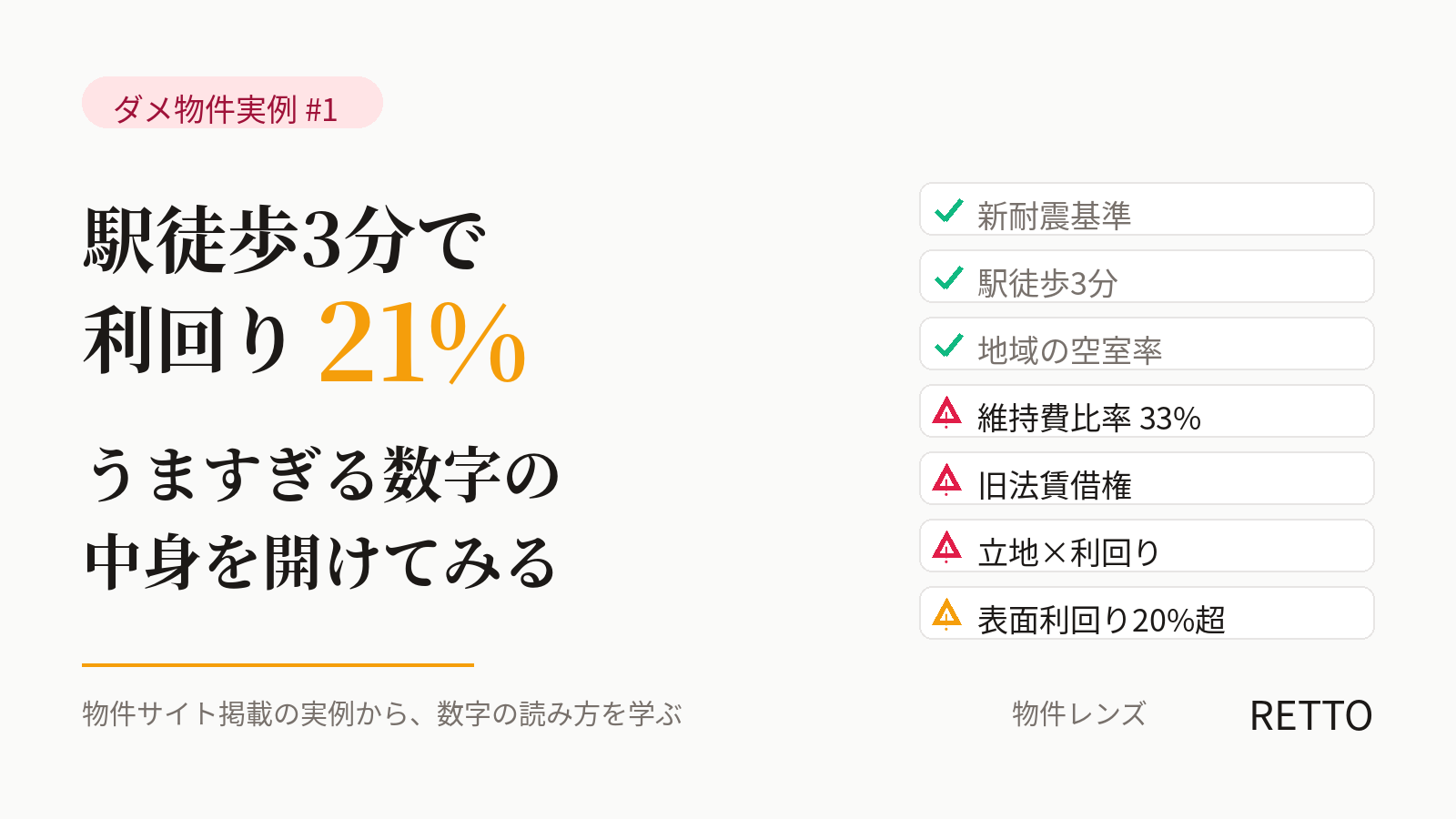The image size is (1456, 819).
Task: Click the green checkmark beside 地域の空室率
Action: click(x=948, y=346)
